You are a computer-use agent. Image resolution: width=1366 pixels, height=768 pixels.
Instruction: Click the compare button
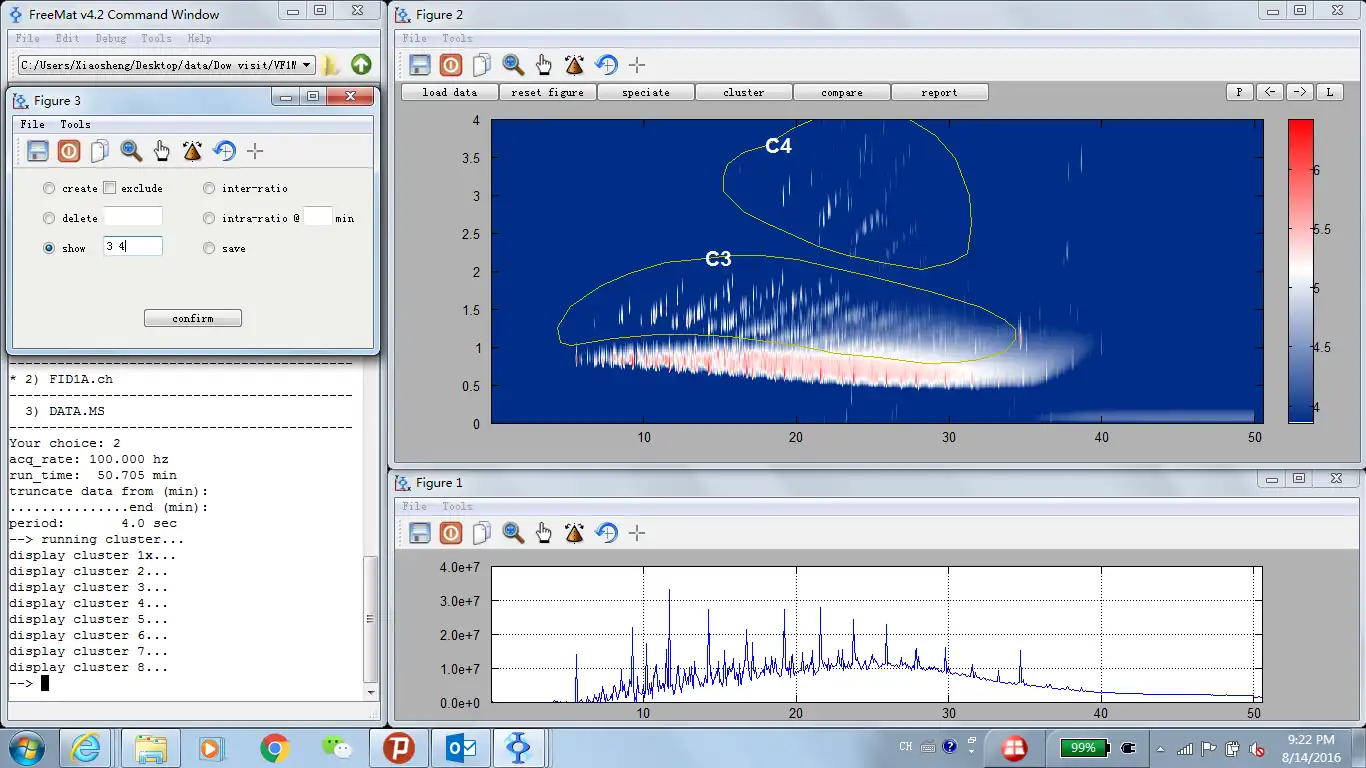842,92
